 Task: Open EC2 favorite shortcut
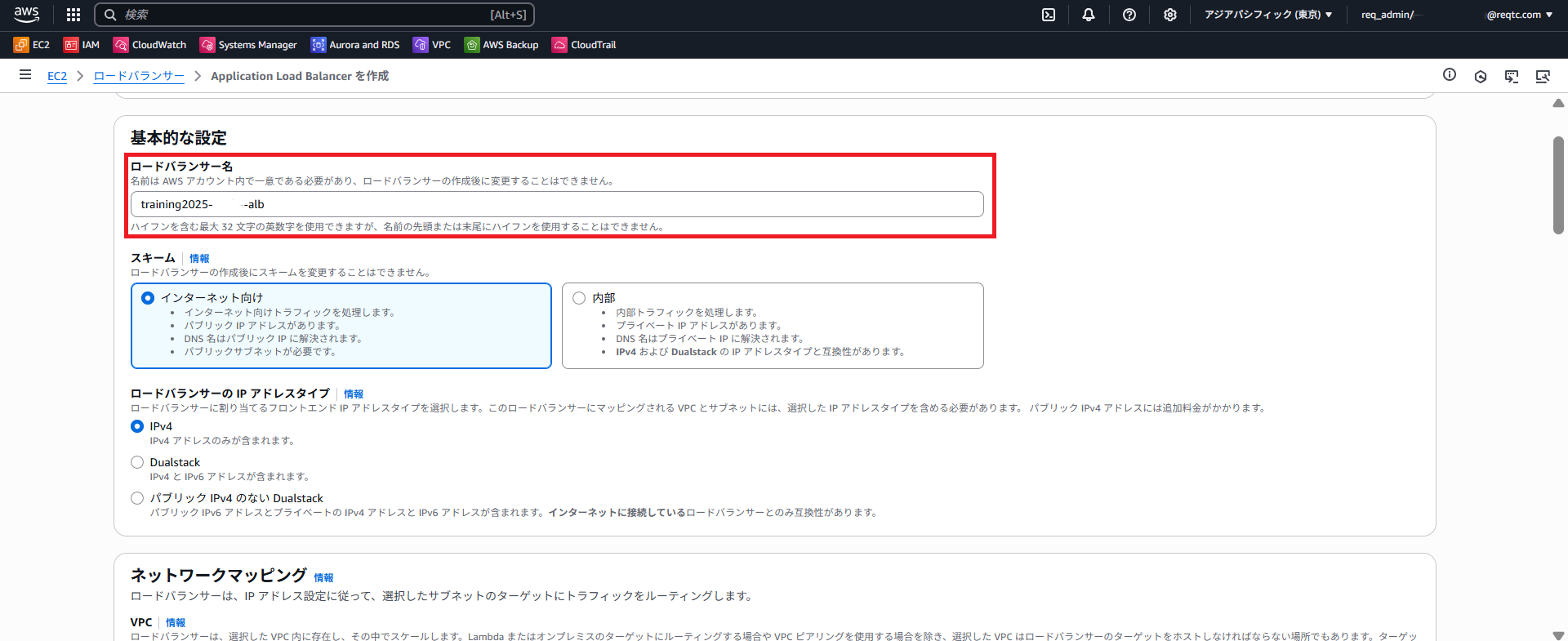[32, 45]
